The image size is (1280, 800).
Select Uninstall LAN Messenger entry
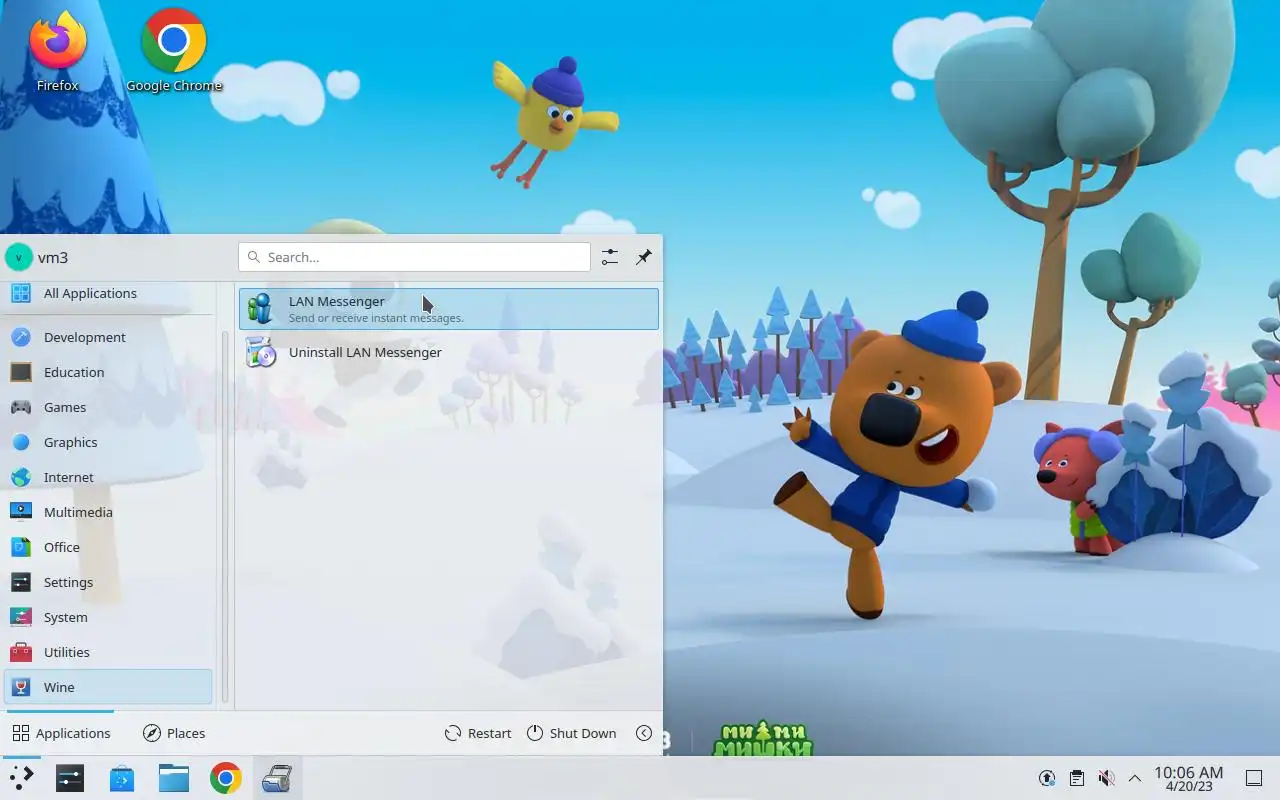pyautogui.click(x=448, y=352)
